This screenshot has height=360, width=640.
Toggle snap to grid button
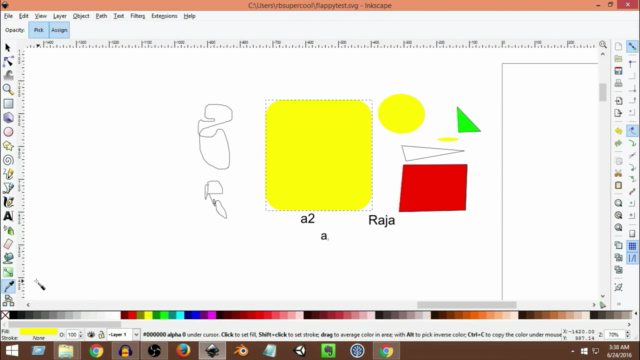632,246
